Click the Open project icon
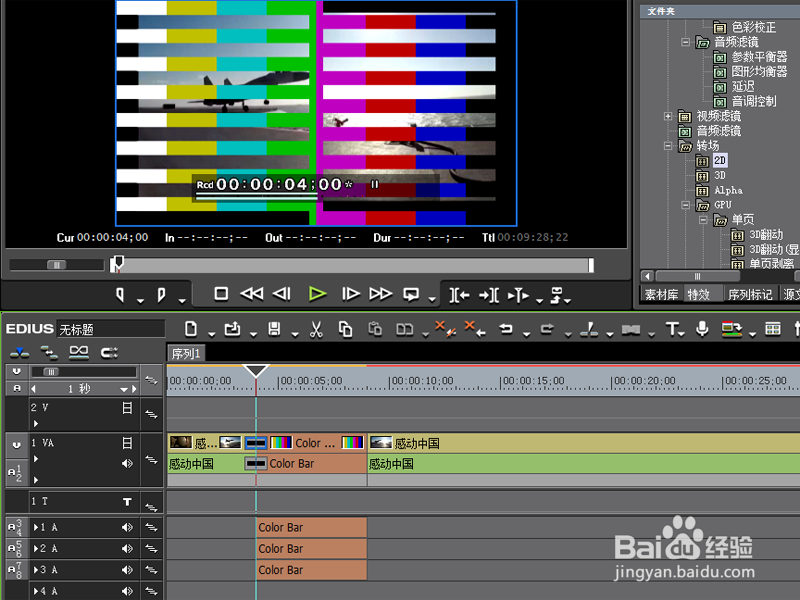 click(233, 329)
